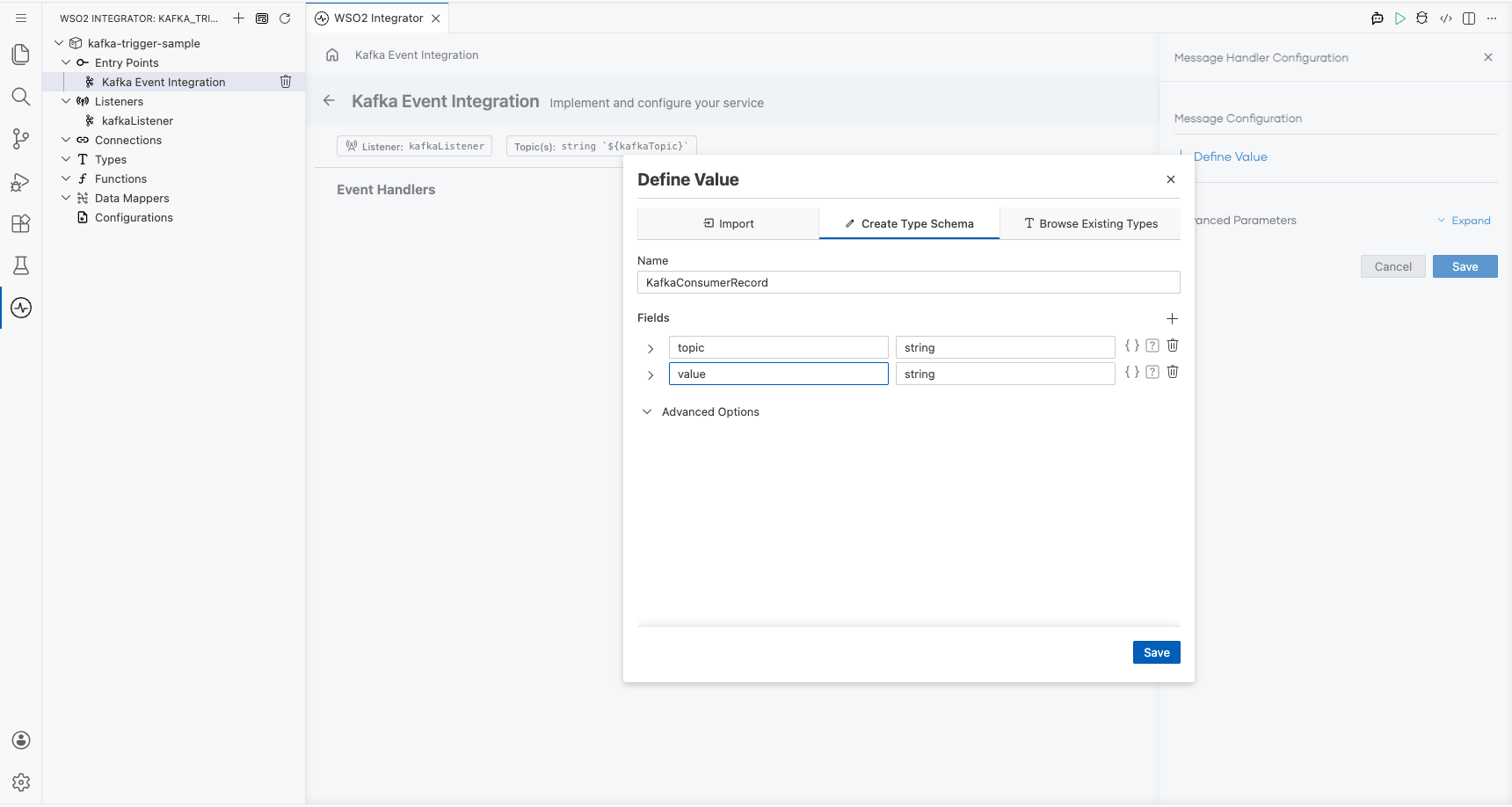Go back using the left arrow icon

[x=329, y=100]
